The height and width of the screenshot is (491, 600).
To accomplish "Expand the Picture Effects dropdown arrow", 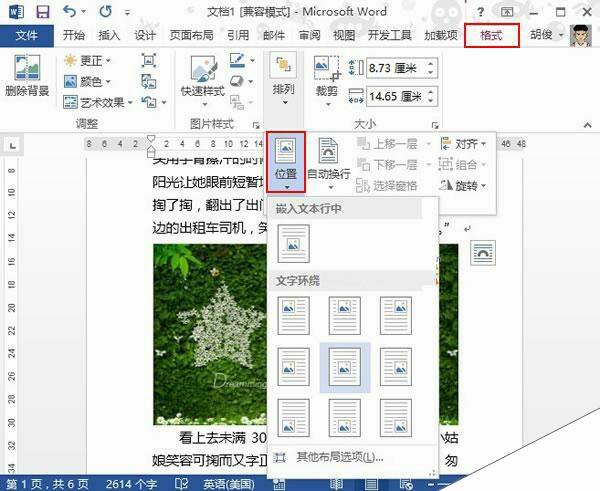I will 251,82.
